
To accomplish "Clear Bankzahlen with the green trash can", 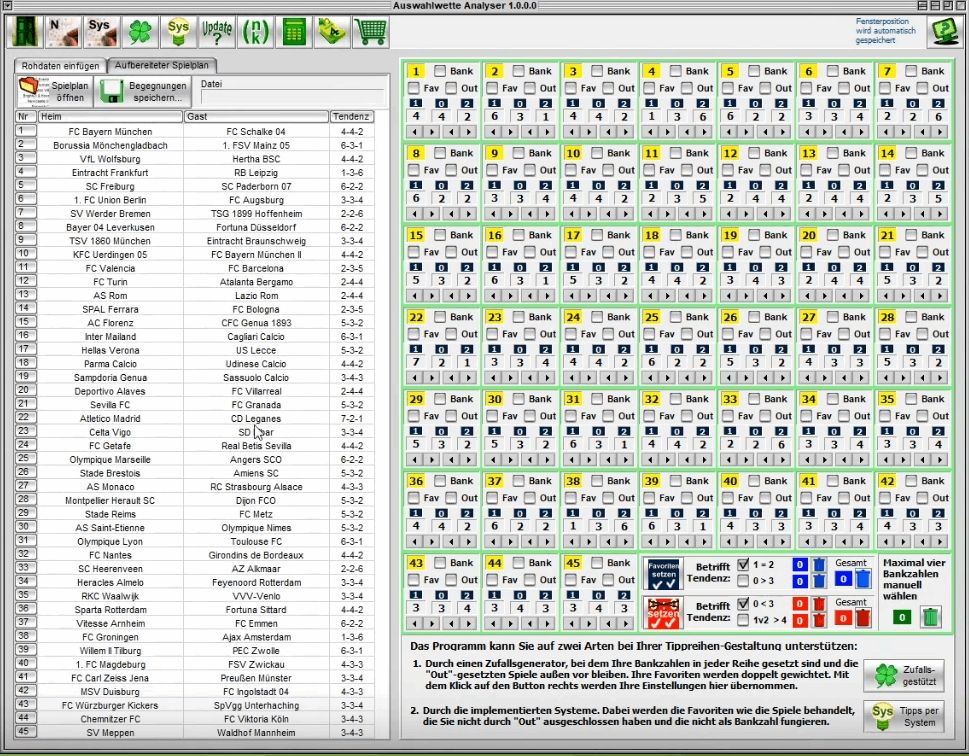I will click(931, 617).
